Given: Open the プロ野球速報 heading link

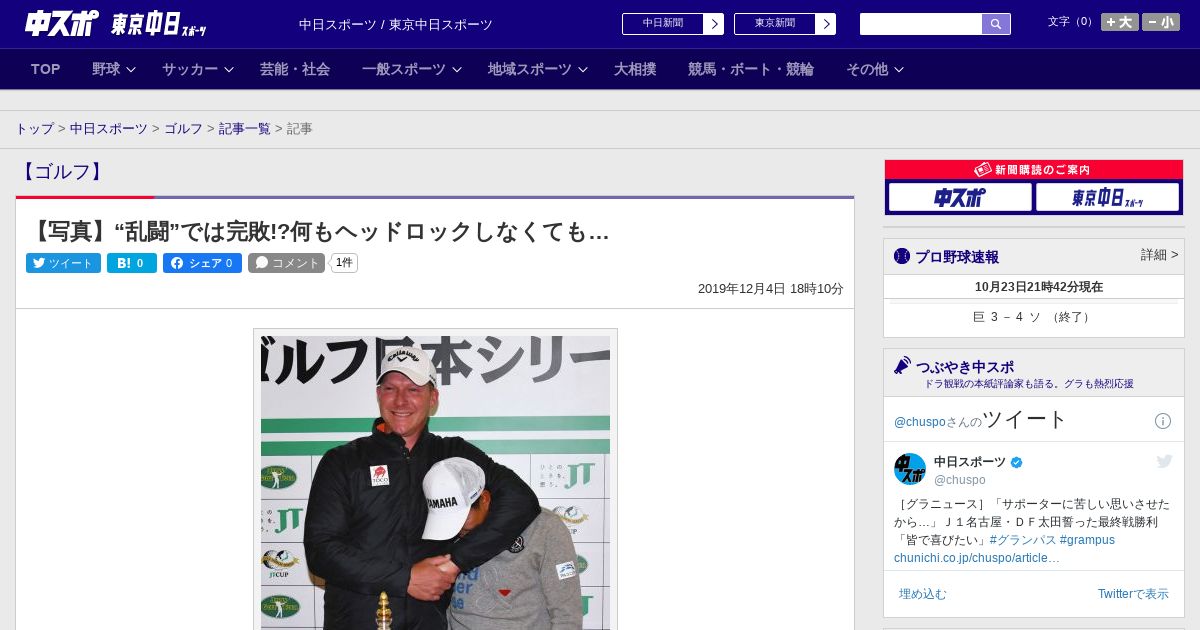Looking at the screenshot, I should (957, 257).
